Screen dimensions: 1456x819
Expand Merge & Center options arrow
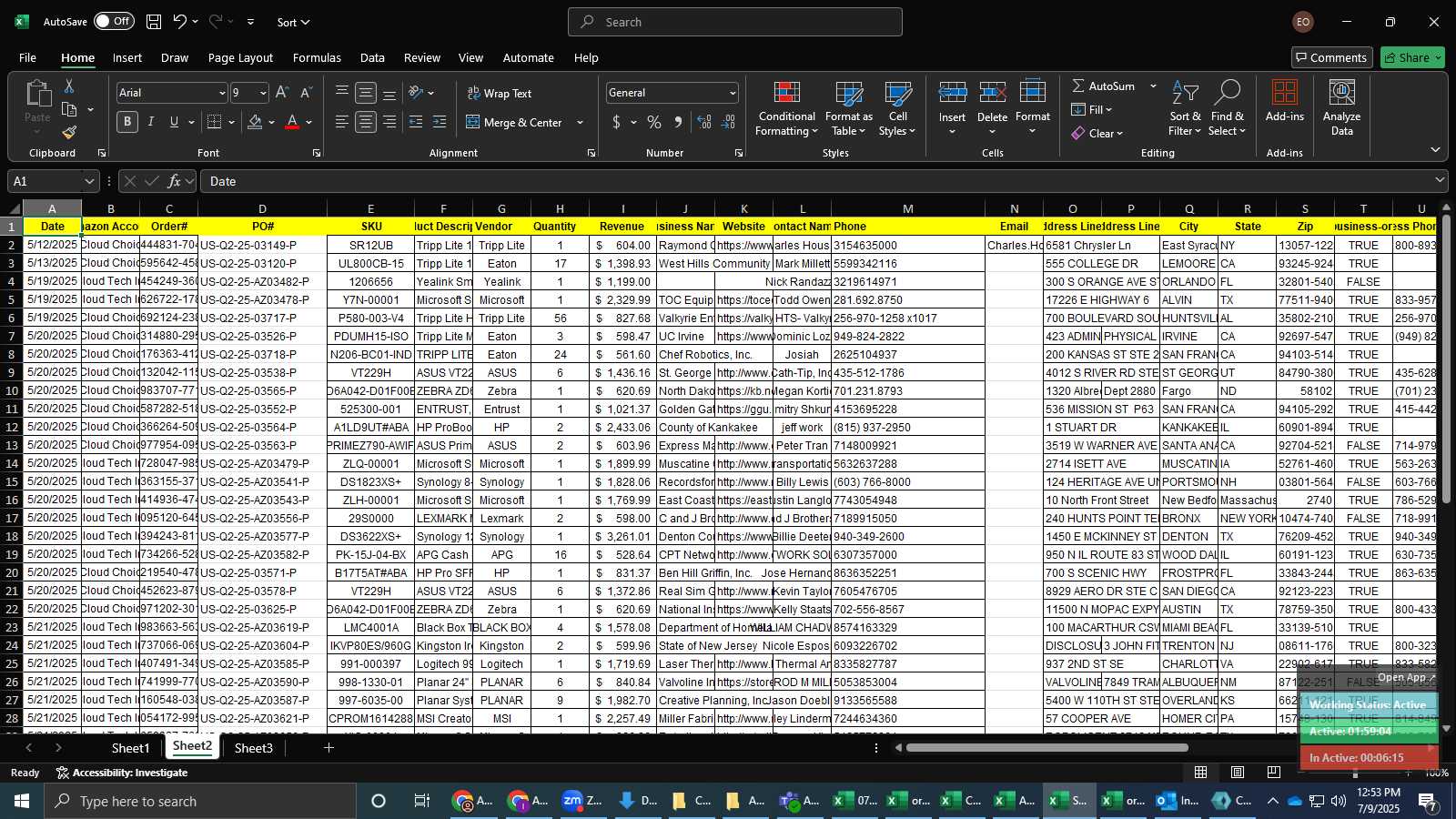pyautogui.click(x=580, y=122)
